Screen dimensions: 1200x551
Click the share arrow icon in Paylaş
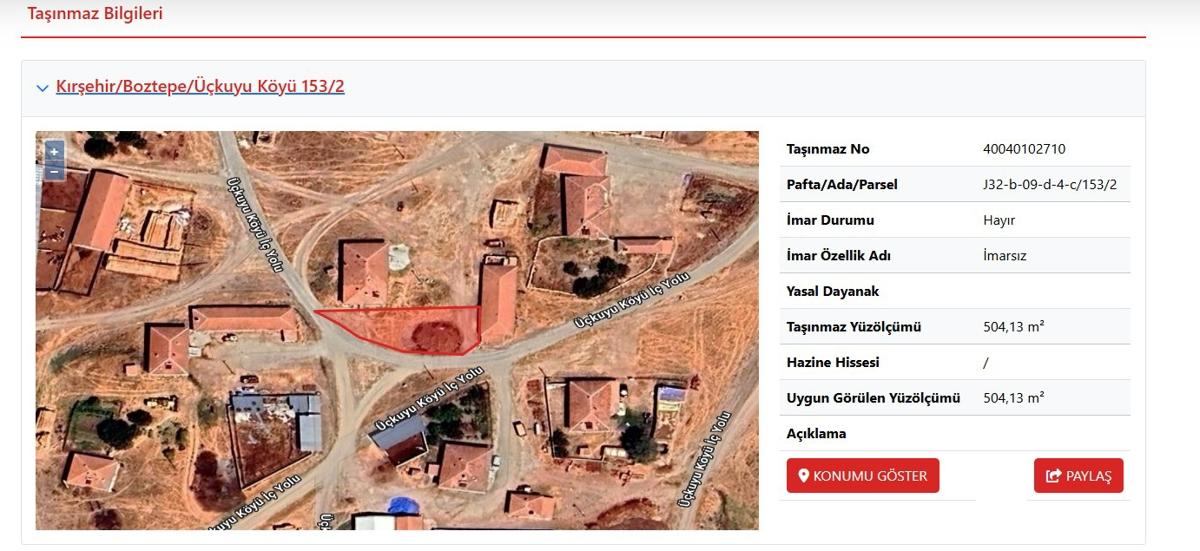[1052, 476]
